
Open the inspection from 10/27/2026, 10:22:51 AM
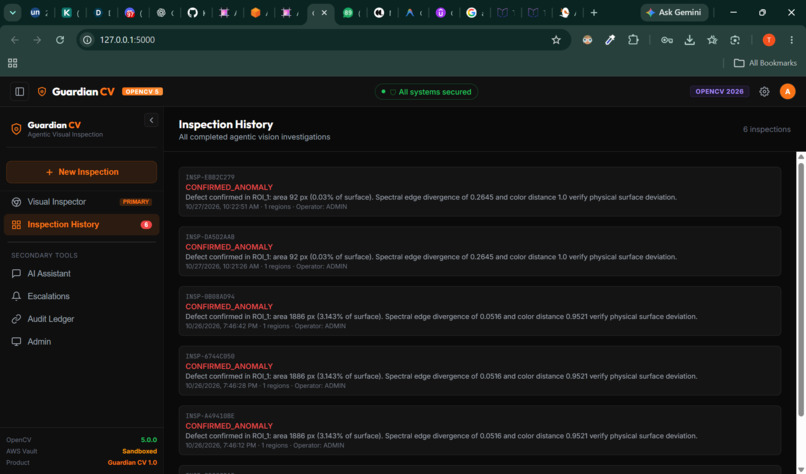pos(480,192)
